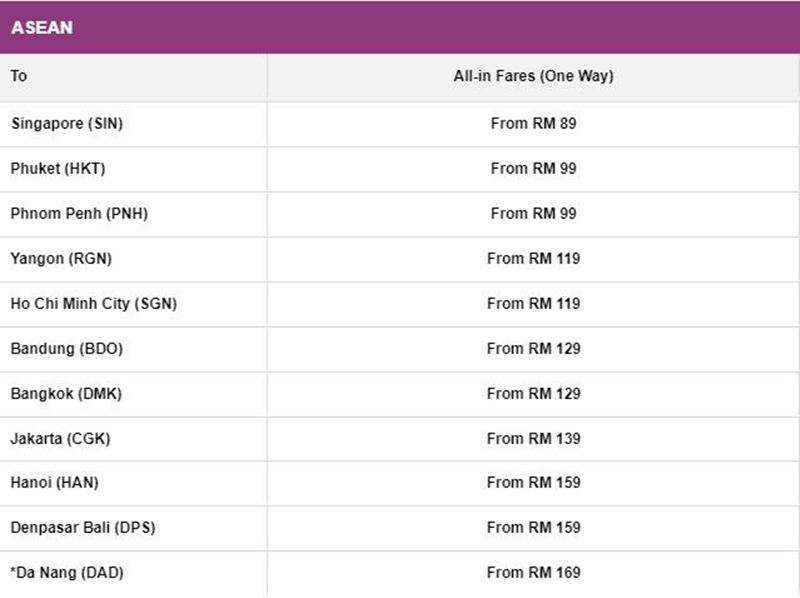Select Phnom Penh (PNH) destination
The width and height of the screenshot is (800, 598).
click(x=79, y=213)
